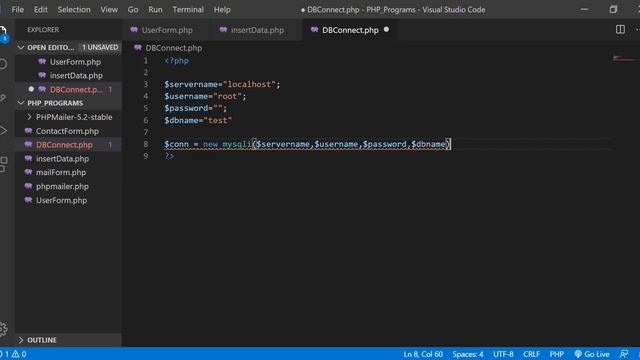Open phpmailer.php in the file tree
Image resolution: width=640 pixels, height=360 pixels.
pos(62,186)
